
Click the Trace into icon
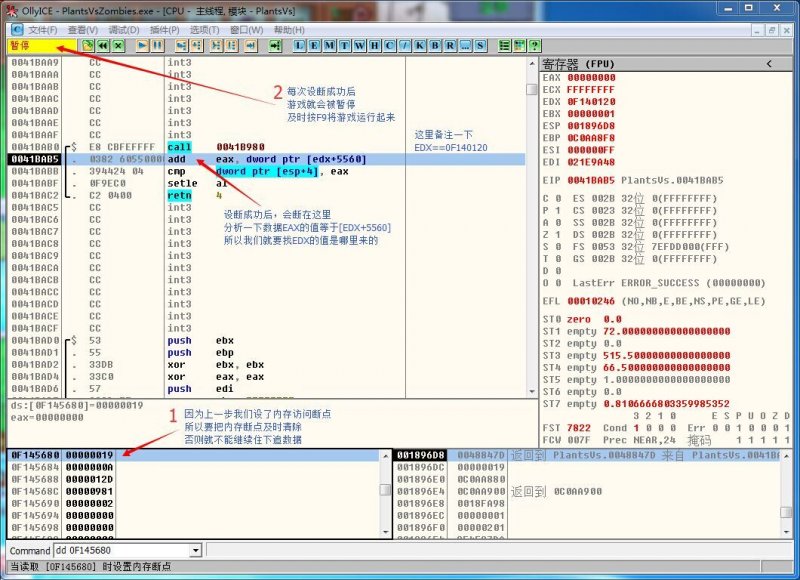[x=217, y=46]
